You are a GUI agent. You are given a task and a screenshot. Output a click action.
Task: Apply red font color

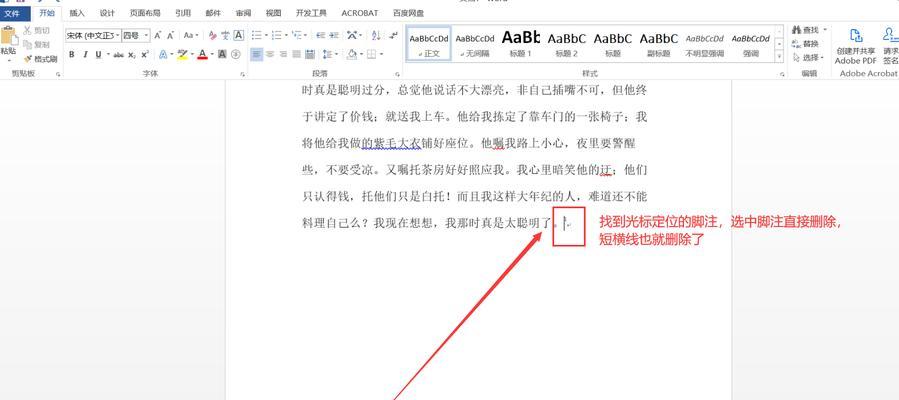202,54
